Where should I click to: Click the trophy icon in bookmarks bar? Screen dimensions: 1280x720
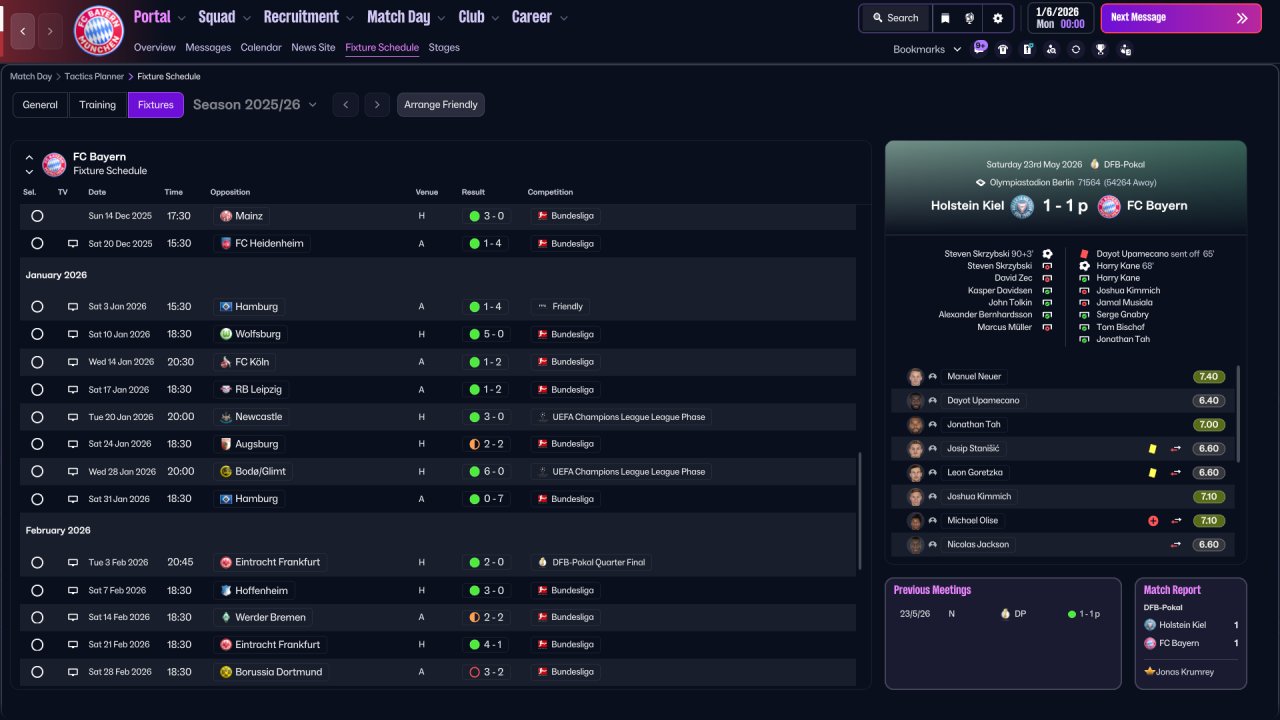click(x=1100, y=49)
